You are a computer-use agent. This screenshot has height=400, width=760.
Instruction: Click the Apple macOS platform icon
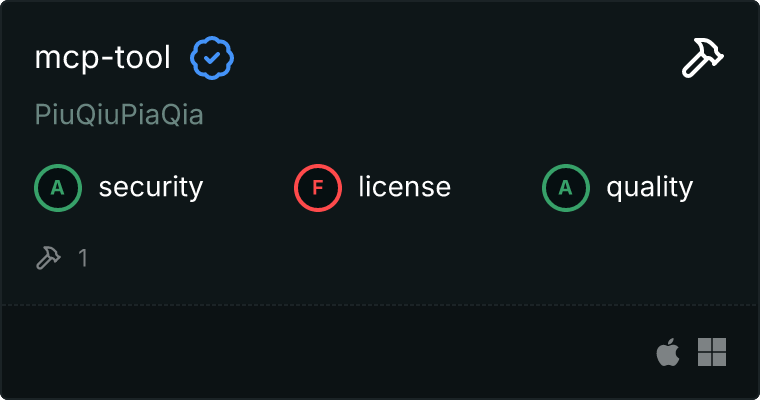(x=667, y=352)
